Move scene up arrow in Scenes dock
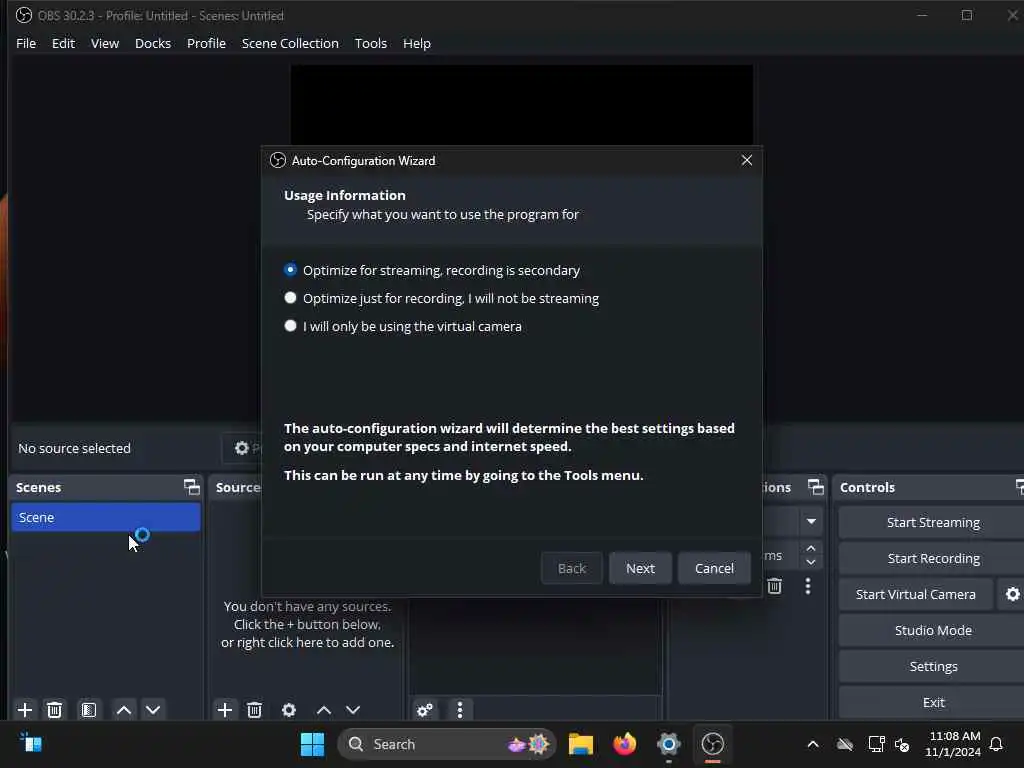 click(123, 710)
